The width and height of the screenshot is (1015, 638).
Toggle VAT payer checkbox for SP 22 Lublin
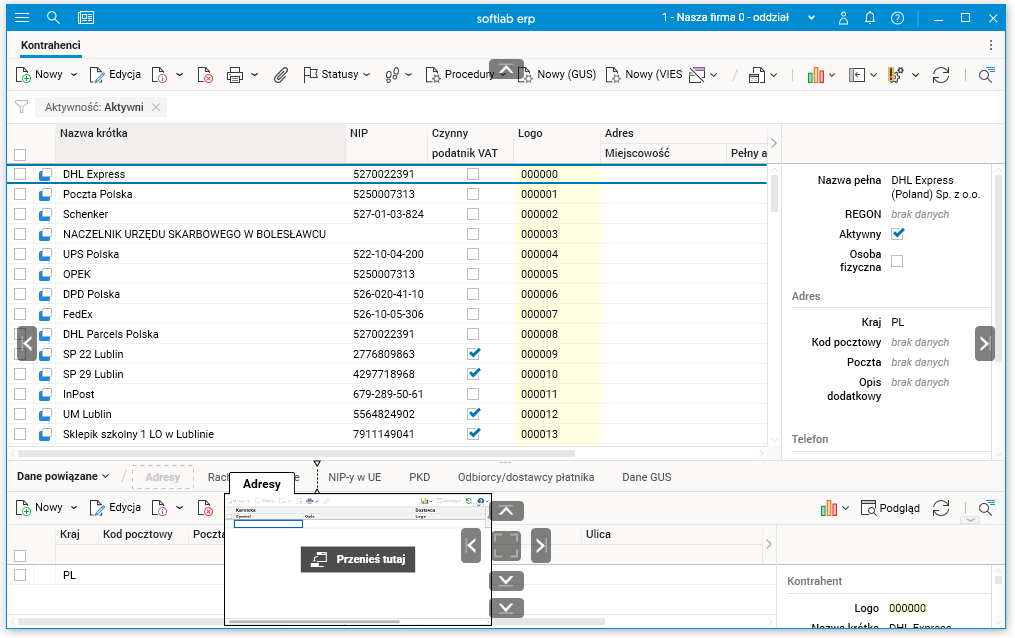coord(474,354)
